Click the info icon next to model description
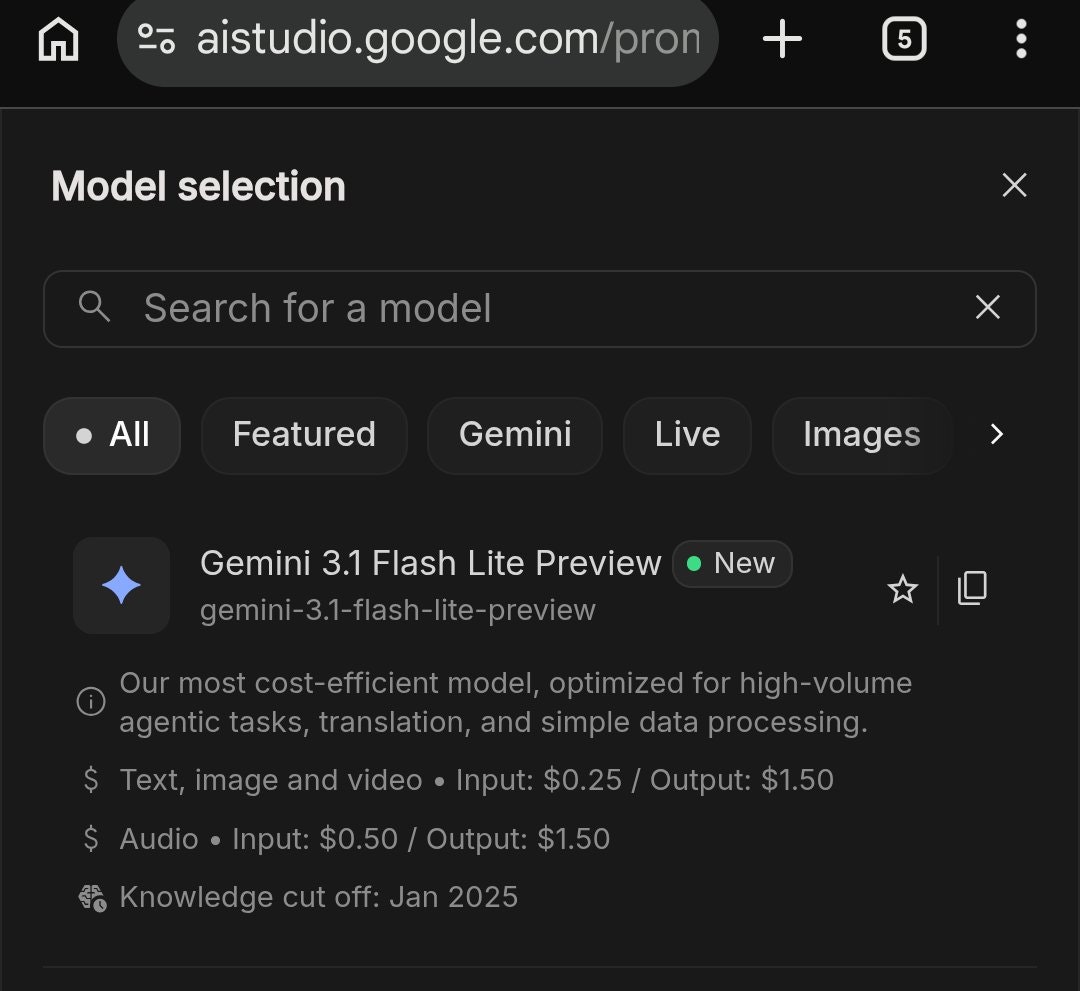The height and width of the screenshot is (991, 1080). pyautogui.click(x=89, y=701)
